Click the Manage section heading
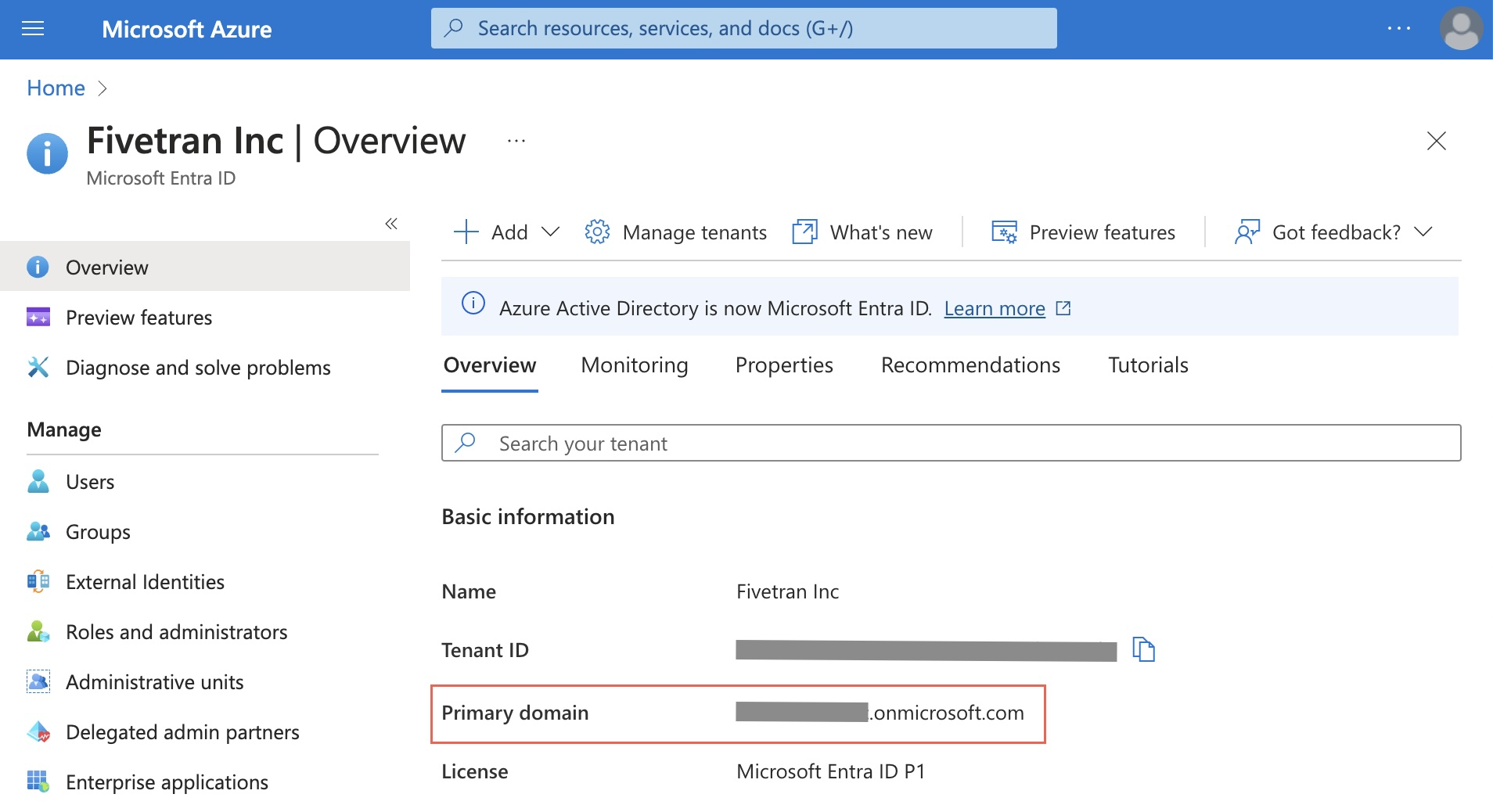 pyautogui.click(x=64, y=429)
